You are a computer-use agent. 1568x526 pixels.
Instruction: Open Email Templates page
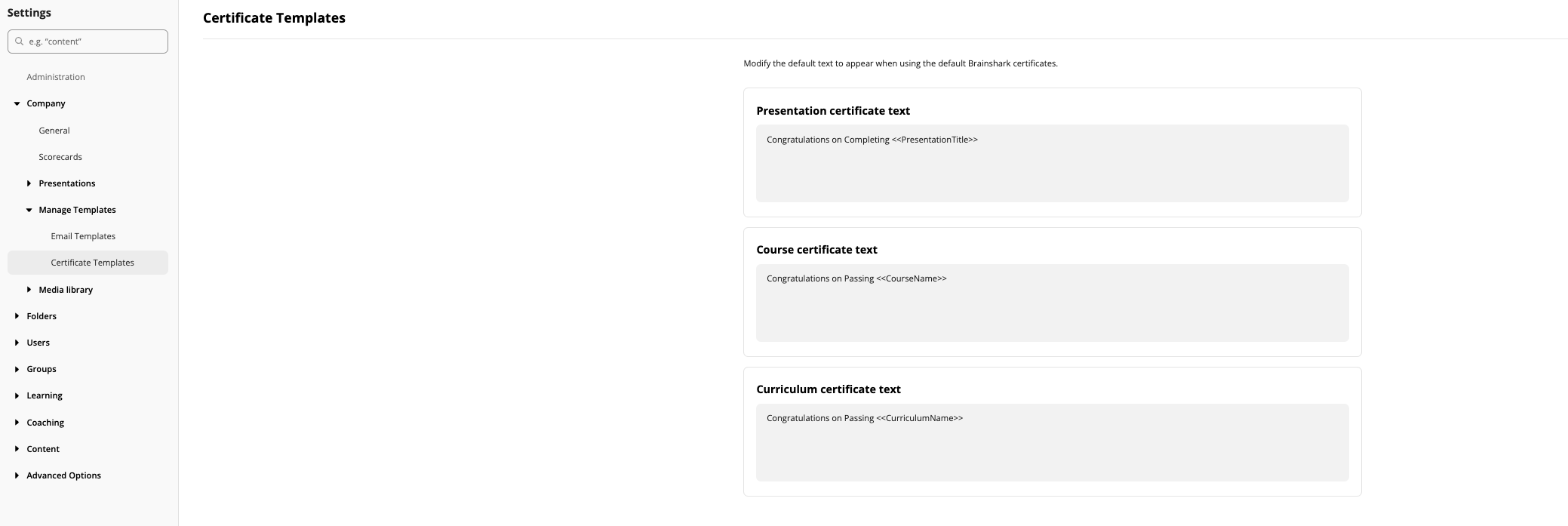[83, 236]
